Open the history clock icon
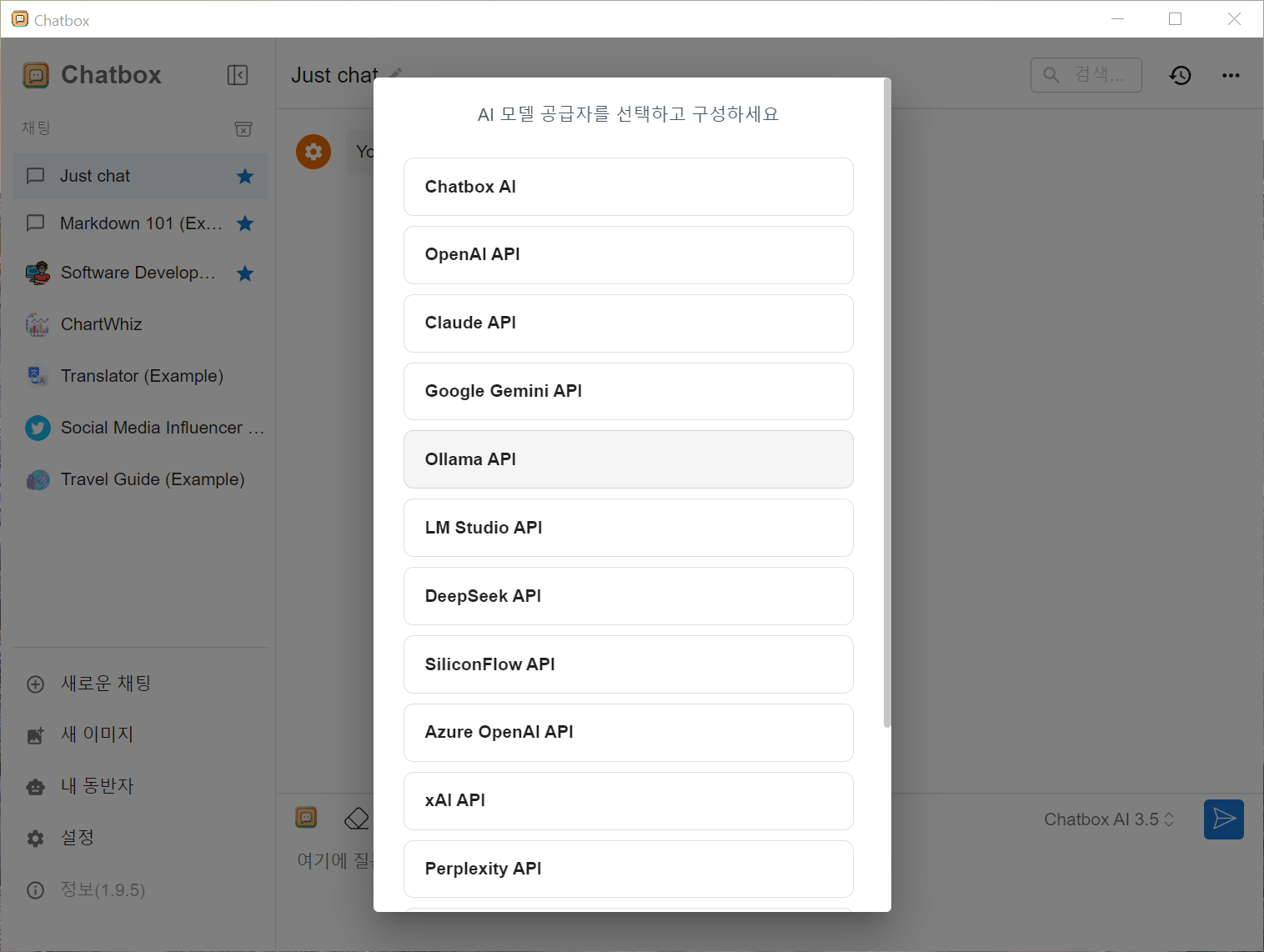The image size is (1264, 952). click(1180, 75)
